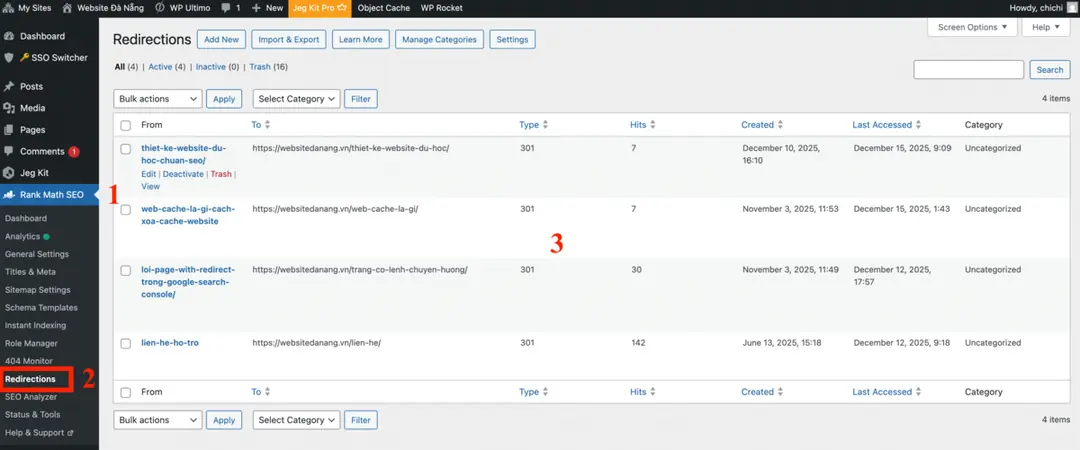Click the home icon next to Website Đà Nẵng
1080x450 pixels.
(x=67, y=8)
